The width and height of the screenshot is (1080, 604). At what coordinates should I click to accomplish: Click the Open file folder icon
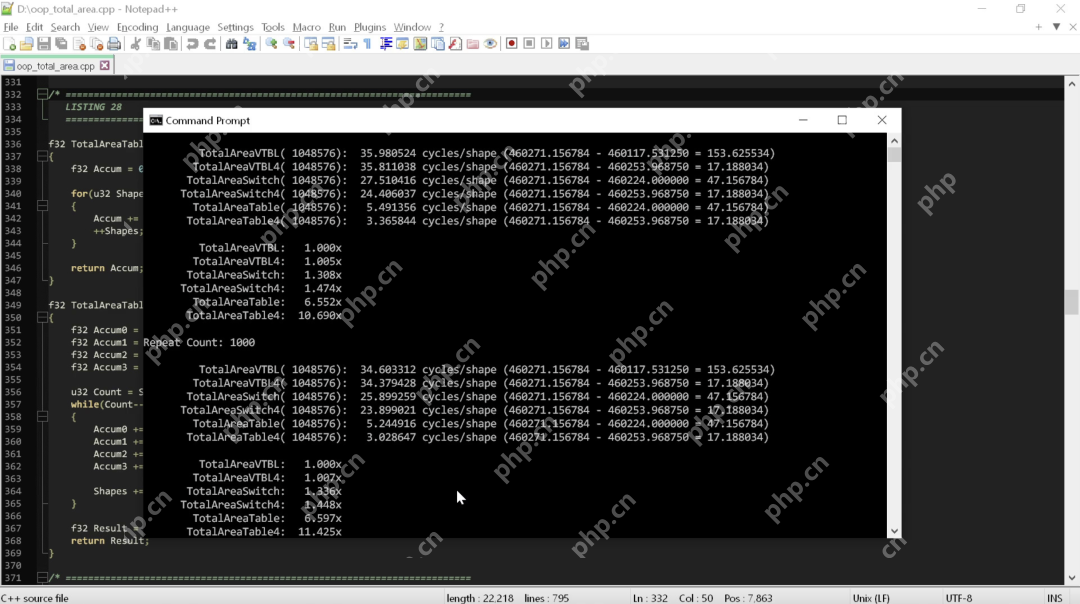(x=27, y=44)
